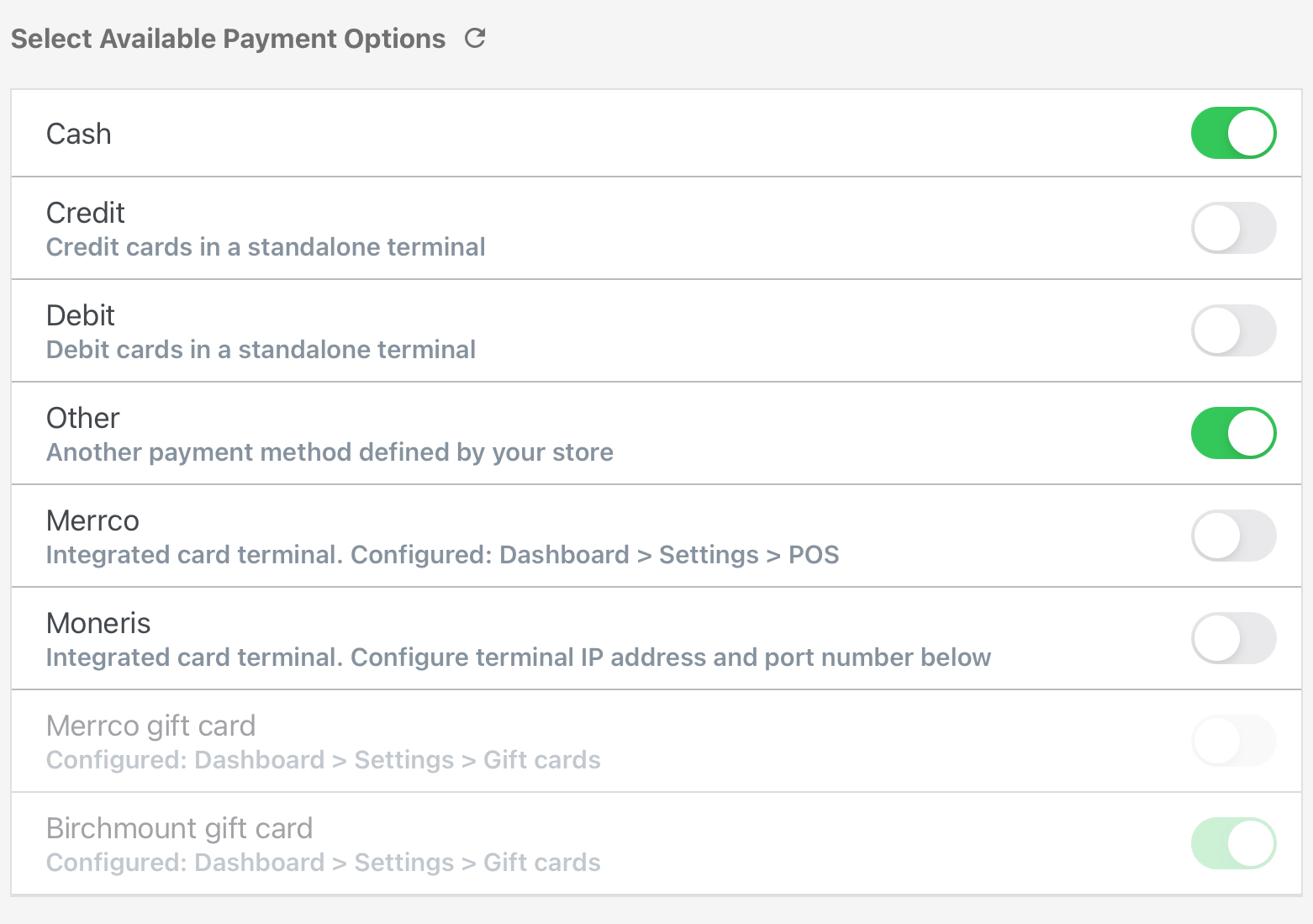Enable the Credit payment toggle
The width and height of the screenshot is (1313, 924).
(1233, 228)
